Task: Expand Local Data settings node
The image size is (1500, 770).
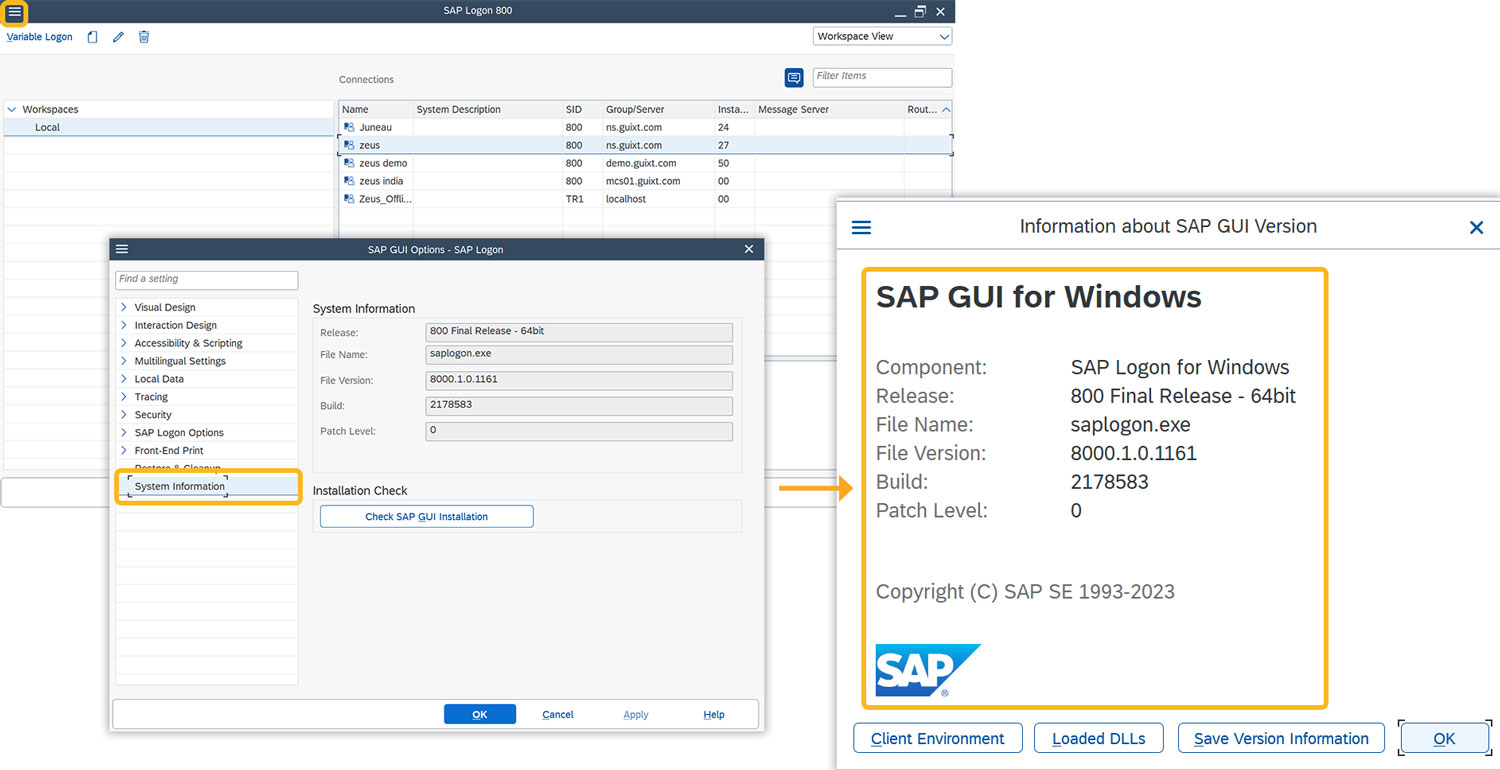Action: pos(124,379)
